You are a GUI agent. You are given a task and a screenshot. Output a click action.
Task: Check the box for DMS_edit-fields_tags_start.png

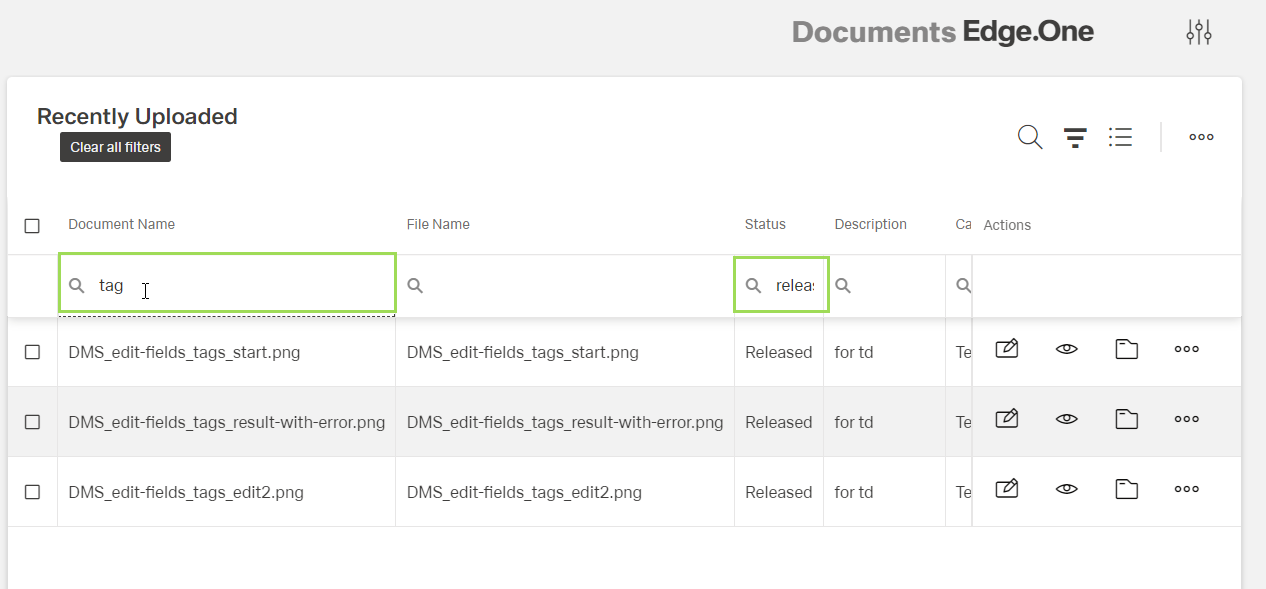(32, 352)
